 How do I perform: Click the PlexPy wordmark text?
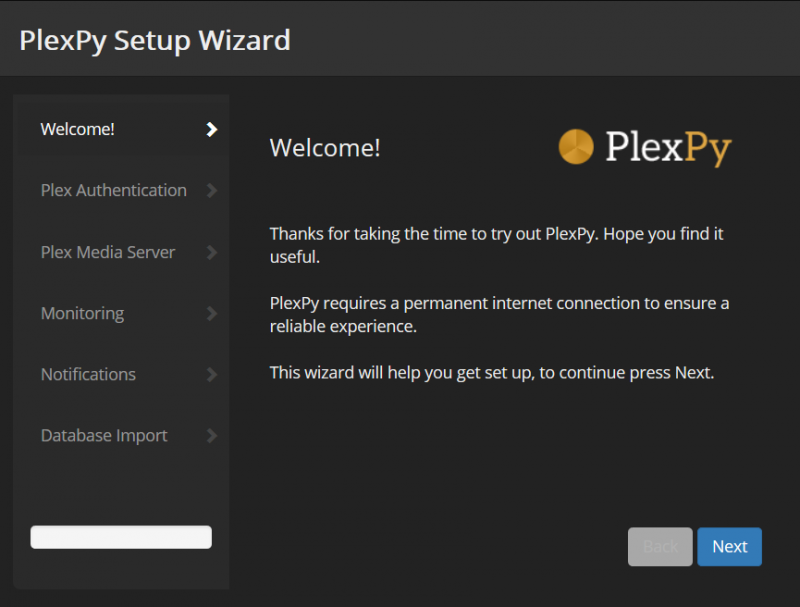[668, 148]
